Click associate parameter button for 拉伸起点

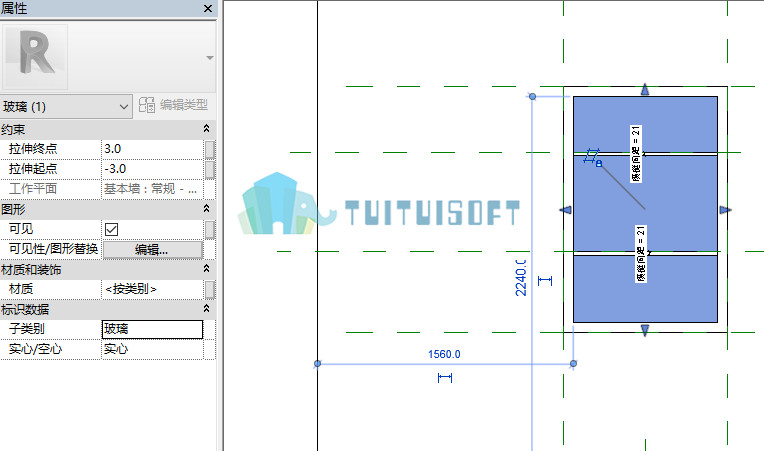coord(210,169)
